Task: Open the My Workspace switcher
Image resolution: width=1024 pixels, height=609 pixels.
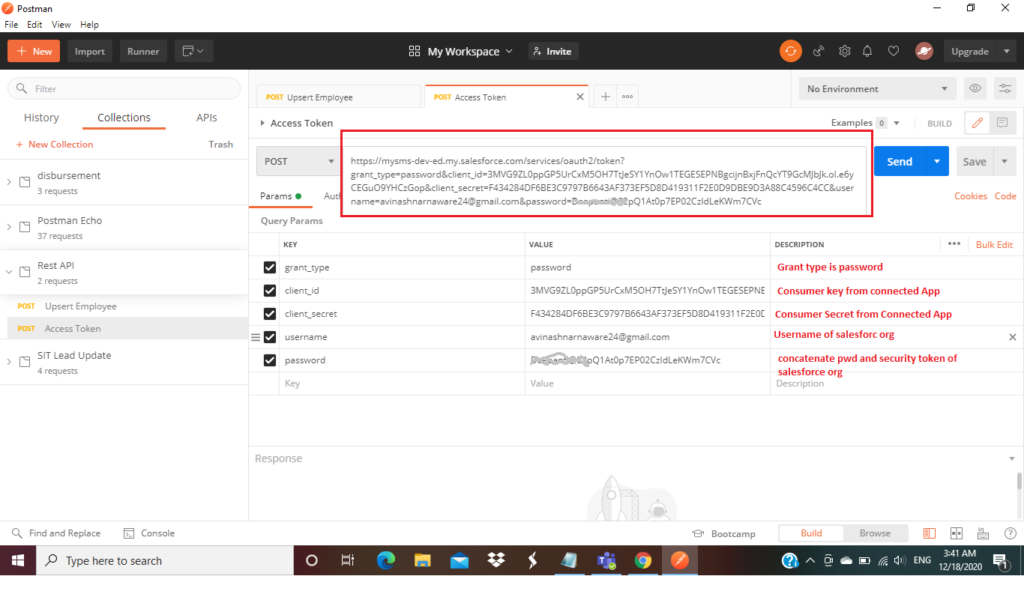Action: (460, 51)
